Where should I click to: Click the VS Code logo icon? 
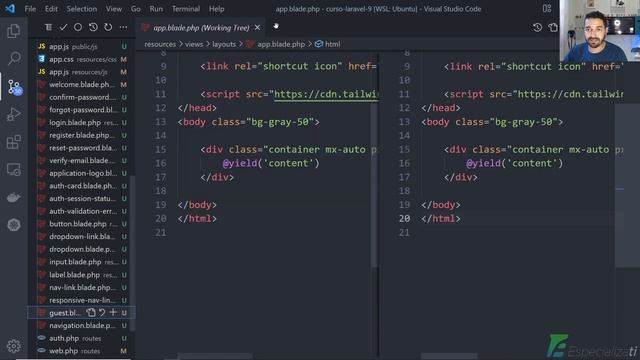[x=10, y=9]
